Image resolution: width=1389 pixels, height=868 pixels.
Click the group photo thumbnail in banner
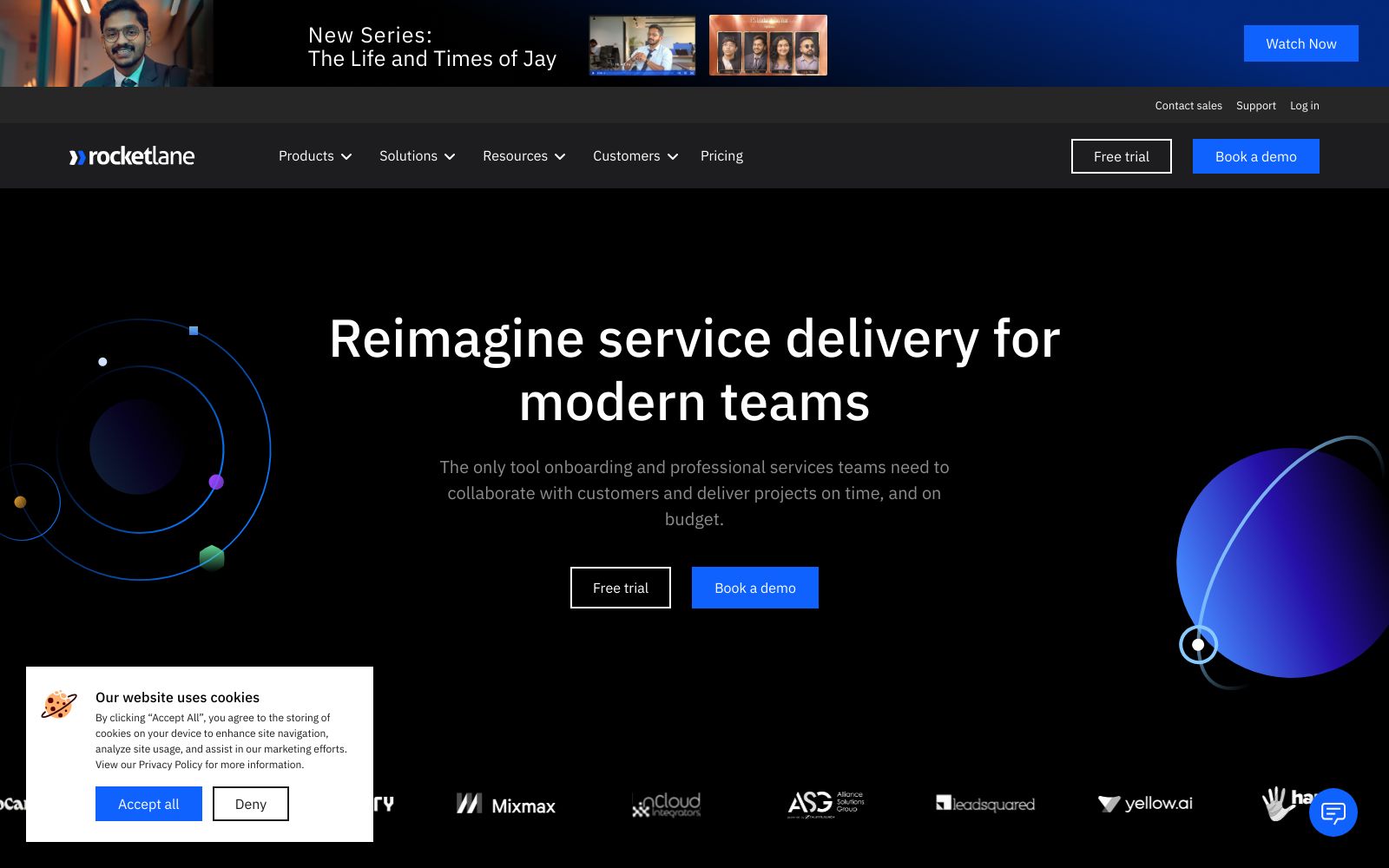767,45
